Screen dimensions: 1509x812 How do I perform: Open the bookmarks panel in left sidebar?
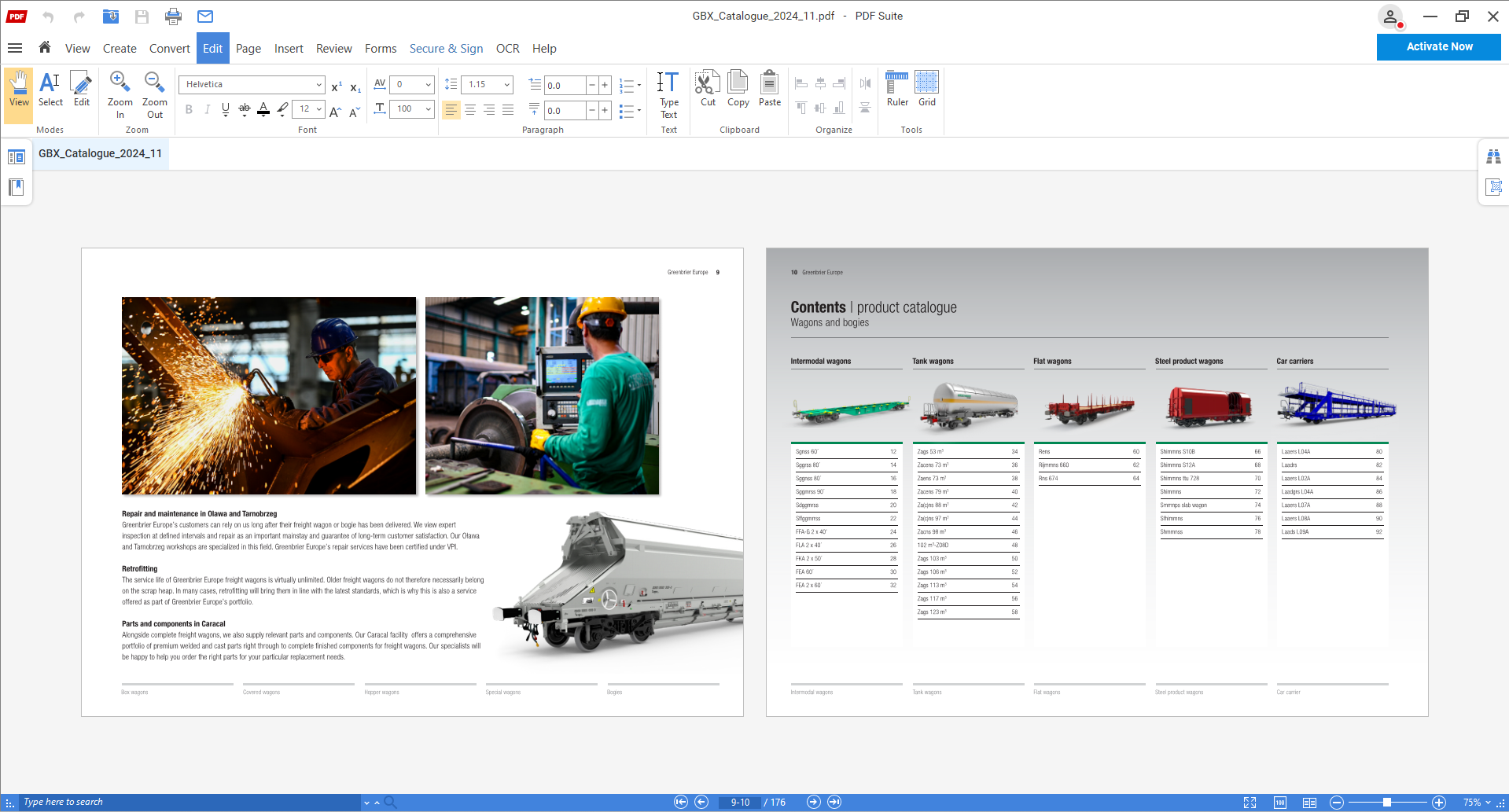pyautogui.click(x=16, y=187)
